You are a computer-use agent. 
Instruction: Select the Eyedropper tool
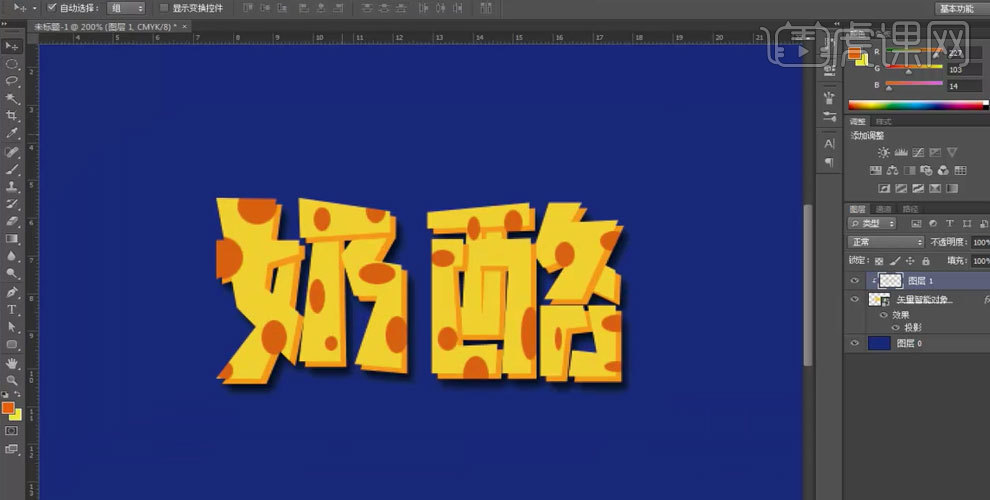click(12, 133)
